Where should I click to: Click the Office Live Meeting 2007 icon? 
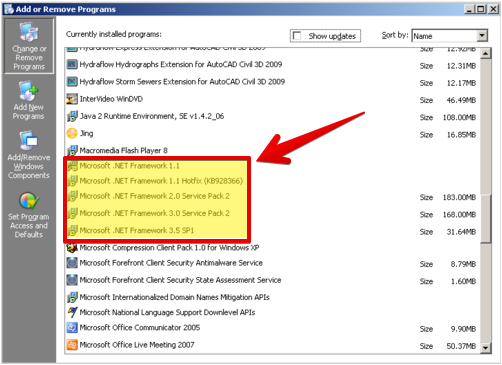[x=72, y=345]
